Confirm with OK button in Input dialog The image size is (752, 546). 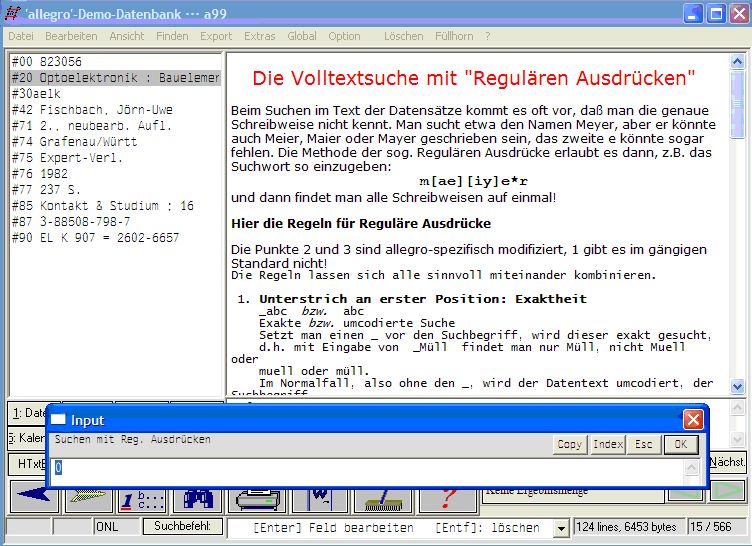pyautogui.click(x=681, y=444)
